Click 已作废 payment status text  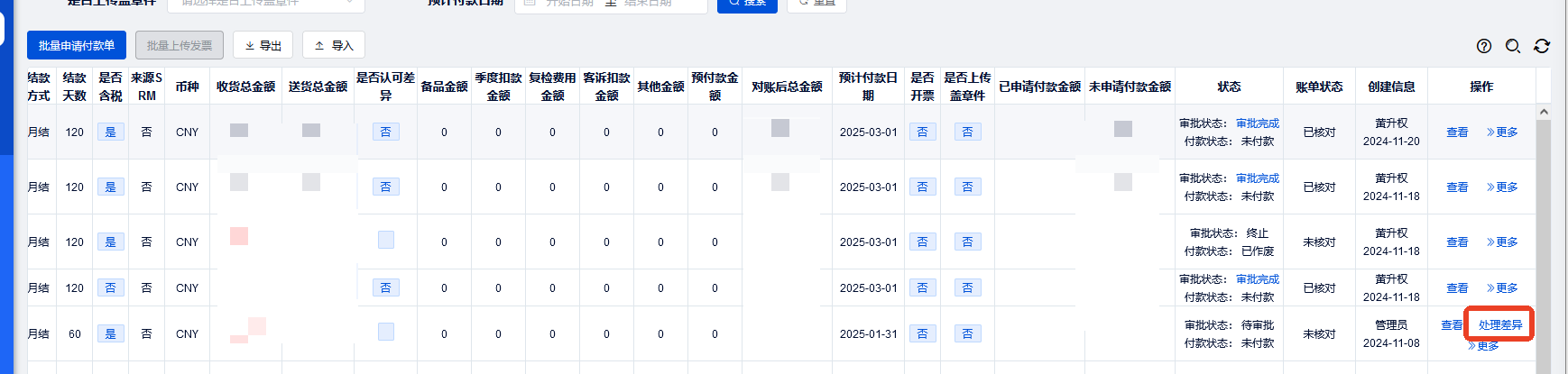click(1258, 251)
